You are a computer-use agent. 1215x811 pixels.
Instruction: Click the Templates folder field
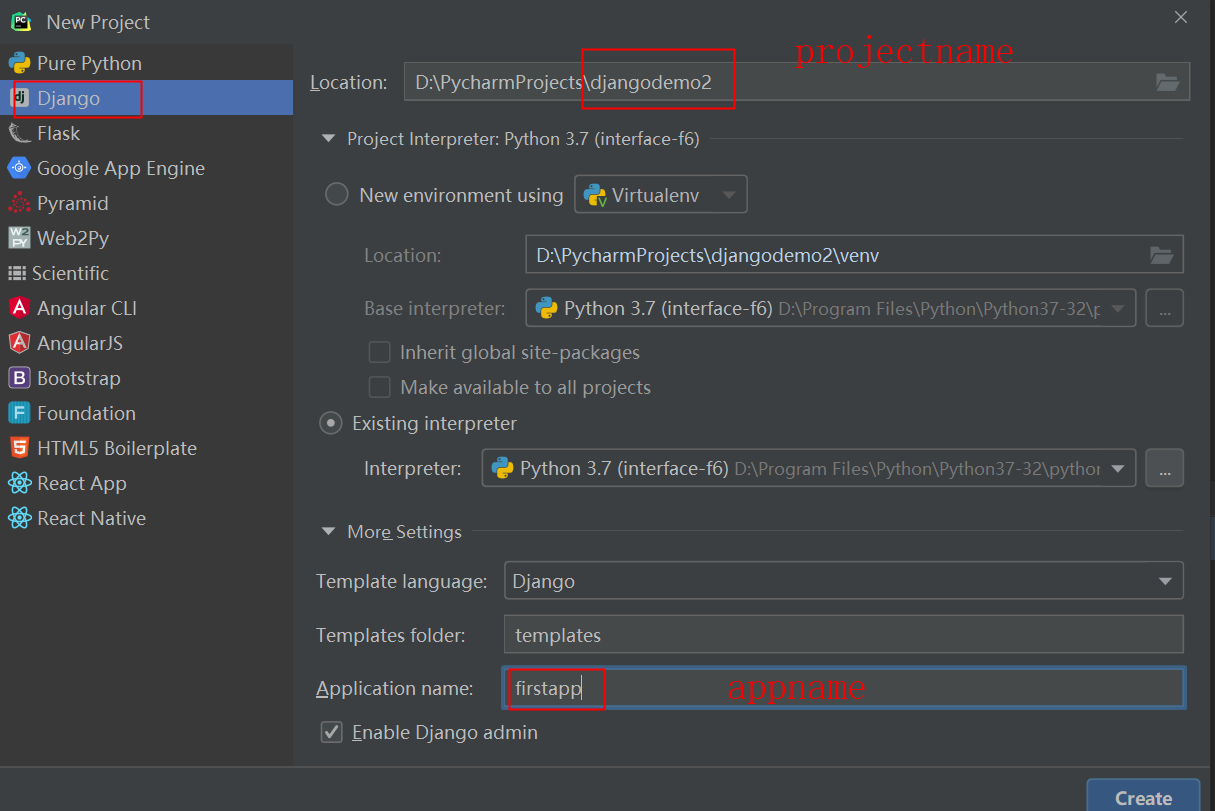[844, 635]
